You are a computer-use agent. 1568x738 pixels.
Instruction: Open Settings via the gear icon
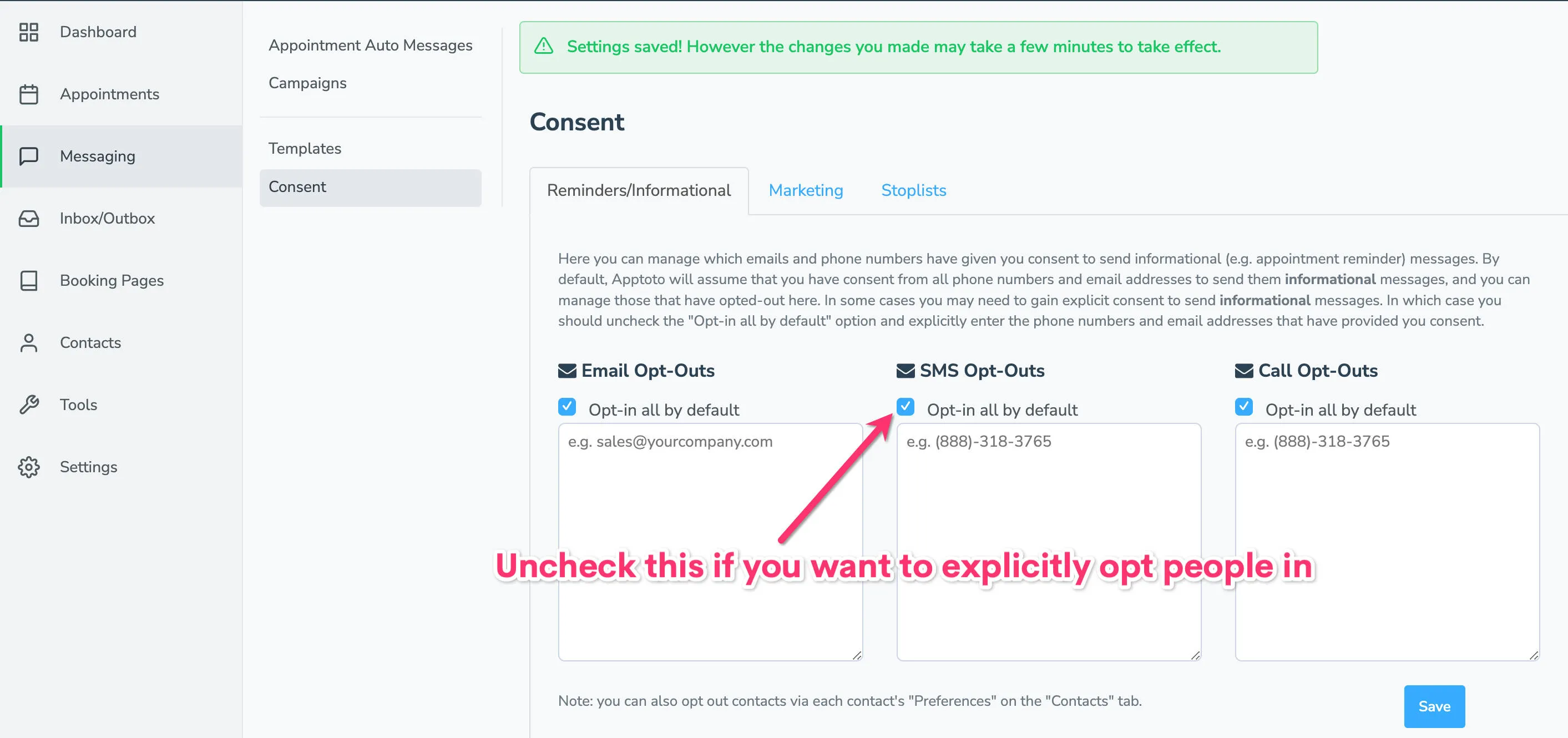pyautogui.click(x=29, y=467)
